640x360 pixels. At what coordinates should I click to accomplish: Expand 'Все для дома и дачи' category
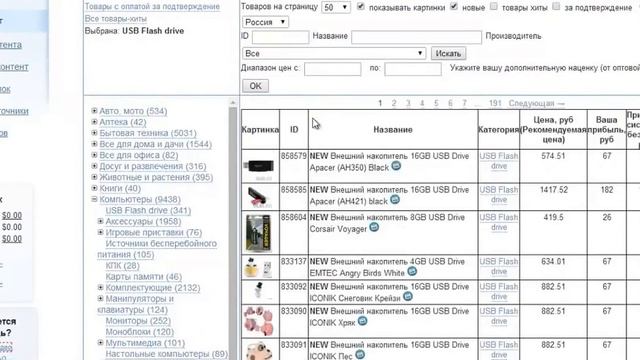(94, 144)
